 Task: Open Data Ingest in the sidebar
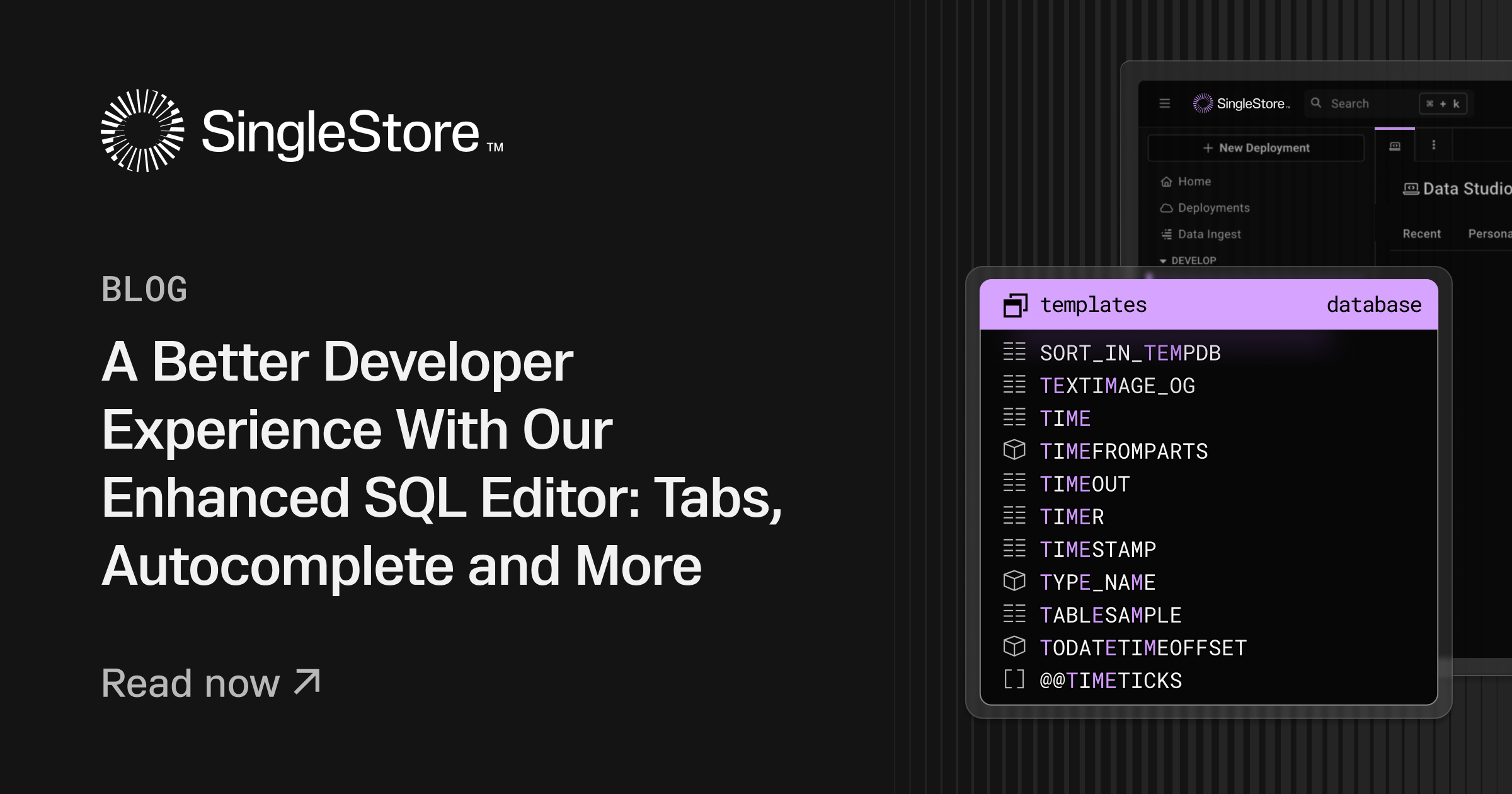tap(1201, 234)
